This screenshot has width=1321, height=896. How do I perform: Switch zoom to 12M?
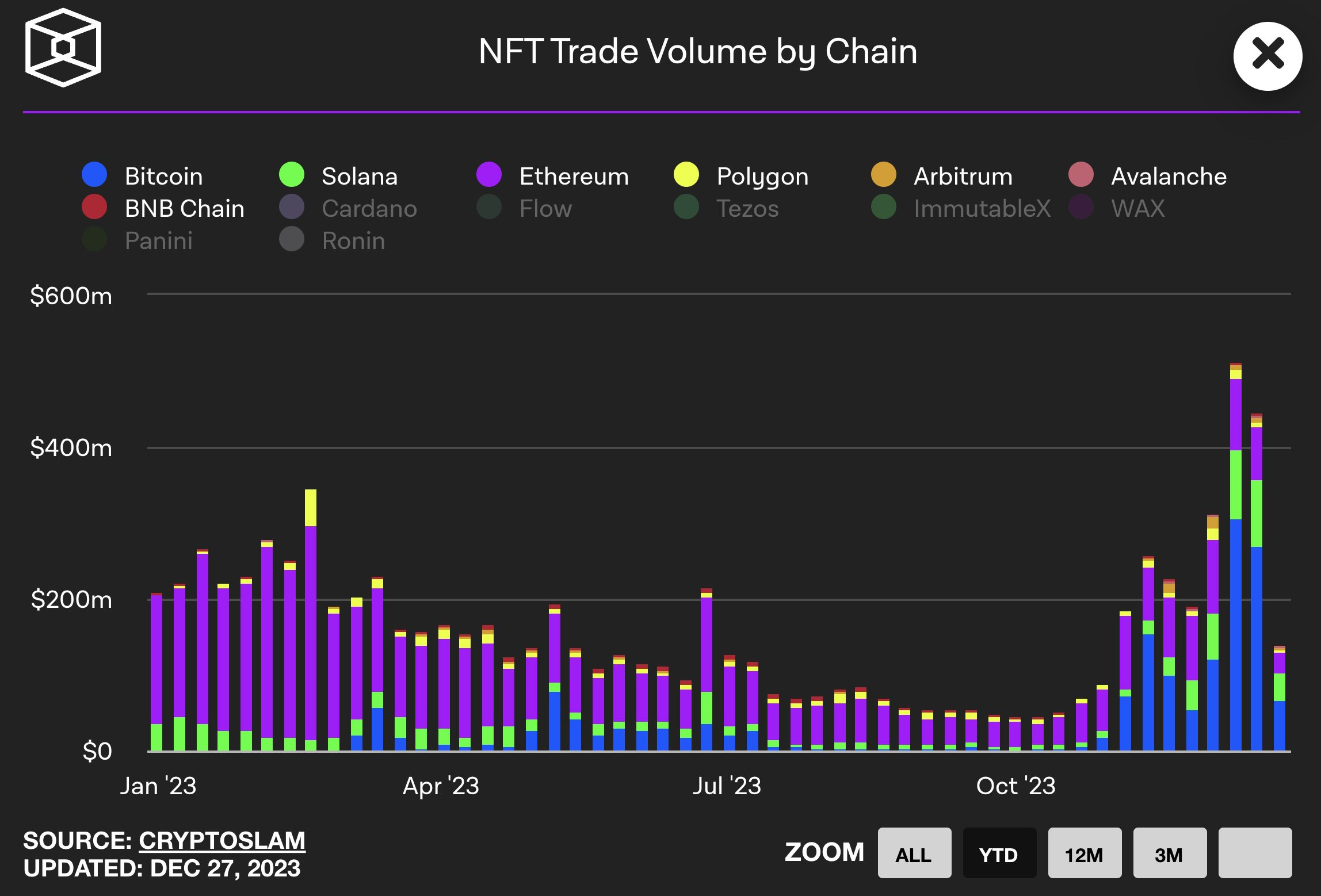click(x=1084, y=853)
